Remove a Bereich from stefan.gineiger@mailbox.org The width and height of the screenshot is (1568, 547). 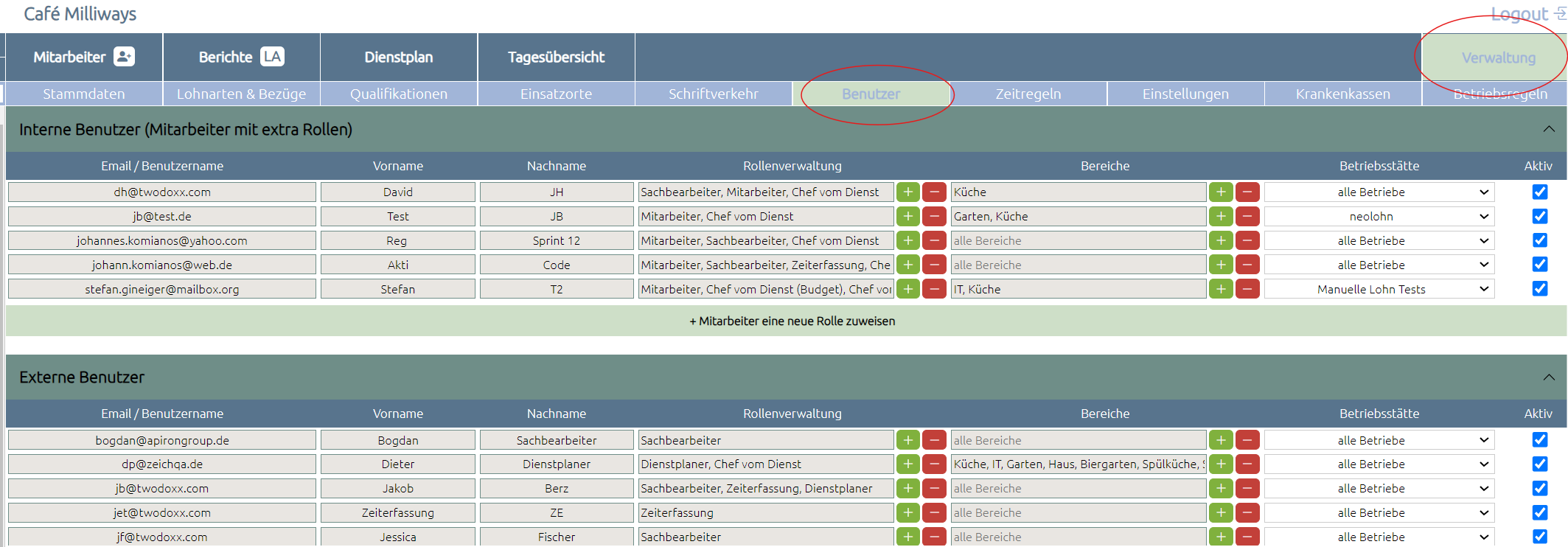point(1247,289)
